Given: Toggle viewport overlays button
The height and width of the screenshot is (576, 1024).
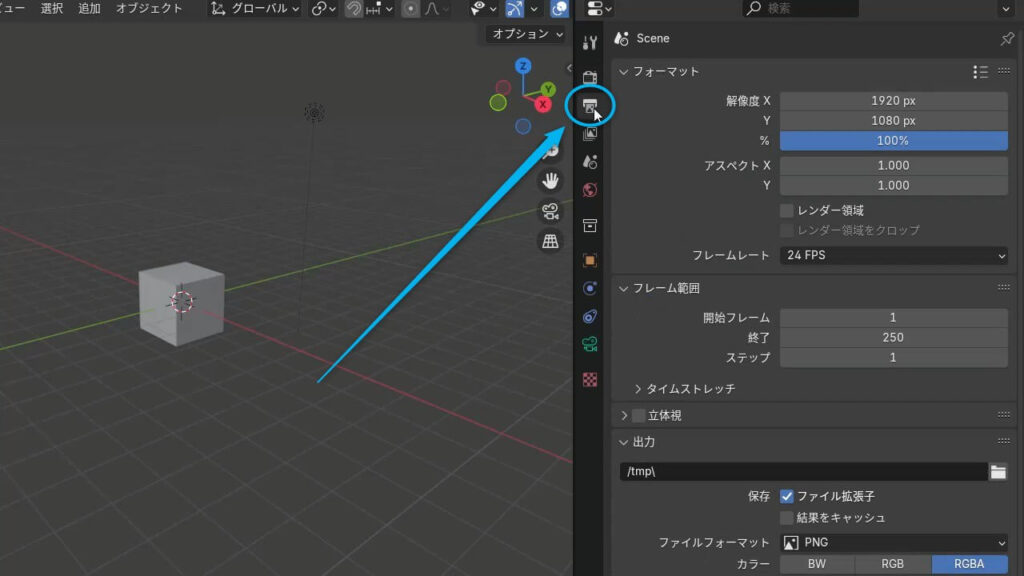Looking at the screenshot, I should click(560, 8).
